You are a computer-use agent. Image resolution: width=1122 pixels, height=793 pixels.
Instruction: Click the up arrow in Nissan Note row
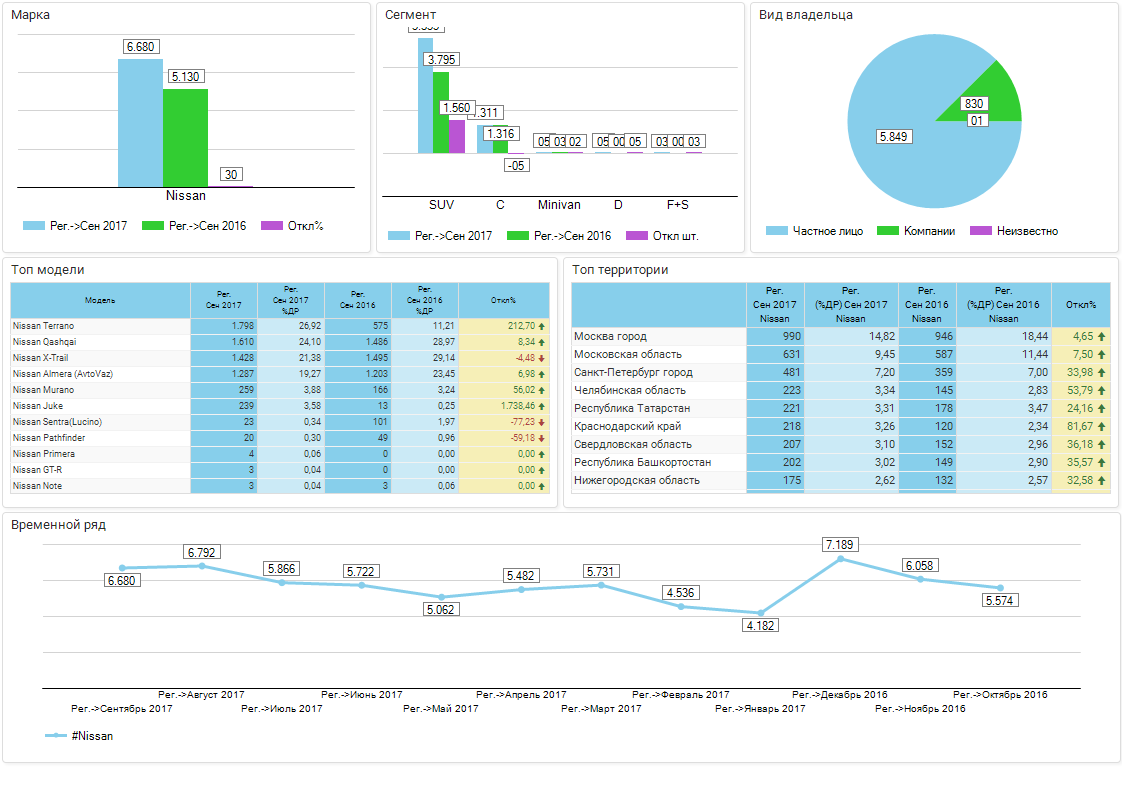(x=542, y=487)
